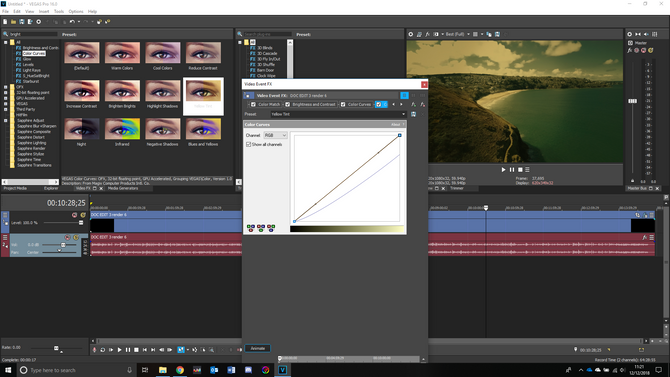The height and width of the screenshot is (377, 670).
Task: Open the File menu
Action: 5,12
